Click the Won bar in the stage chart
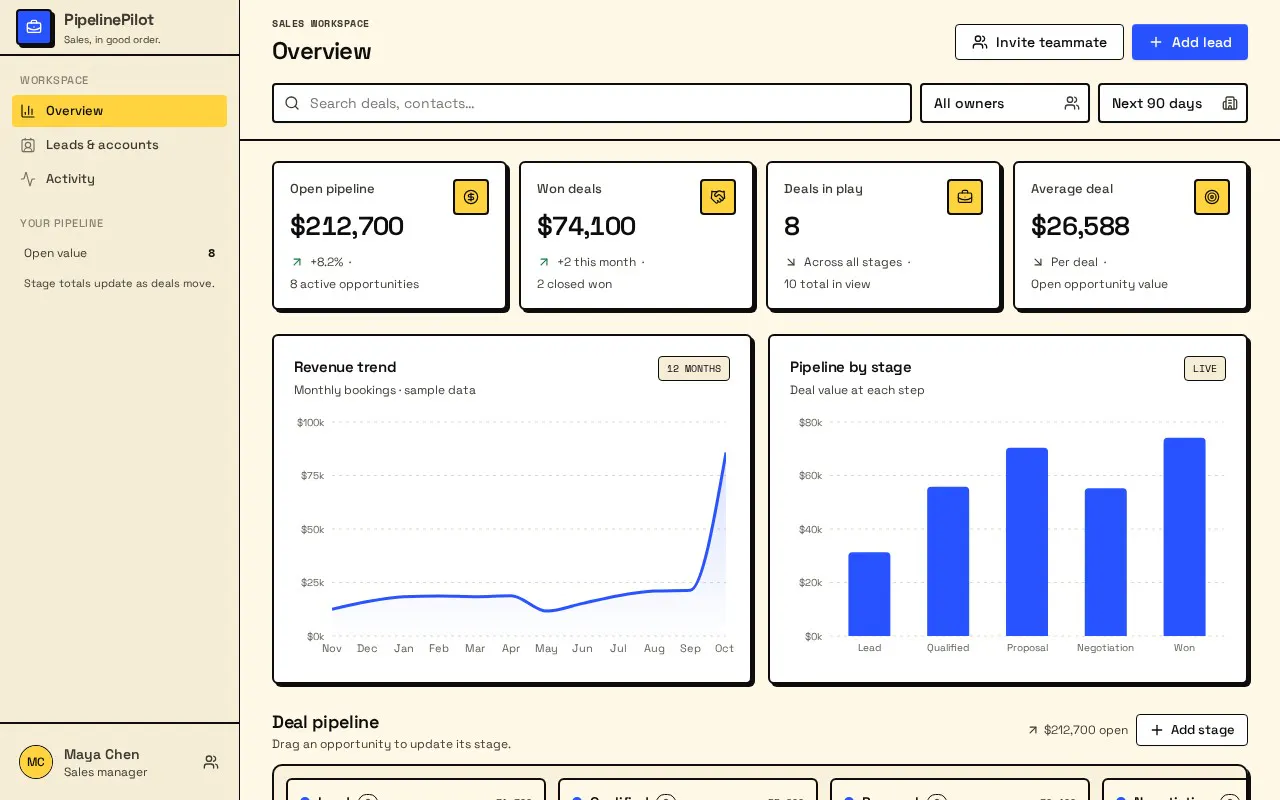The width and height of the screenshot is (1280, 800). 1184,537
